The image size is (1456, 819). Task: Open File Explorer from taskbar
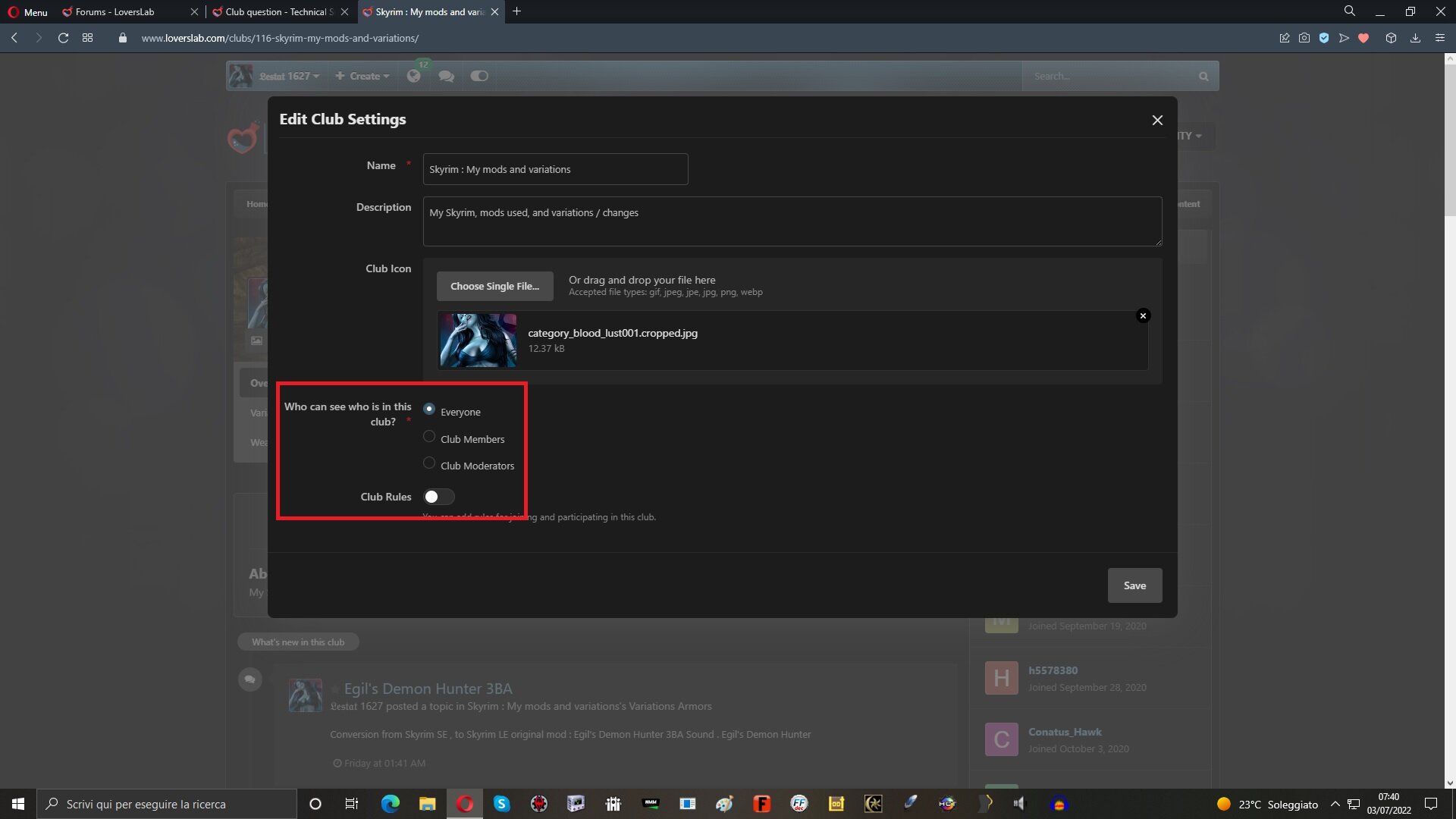tap(427, 804)
